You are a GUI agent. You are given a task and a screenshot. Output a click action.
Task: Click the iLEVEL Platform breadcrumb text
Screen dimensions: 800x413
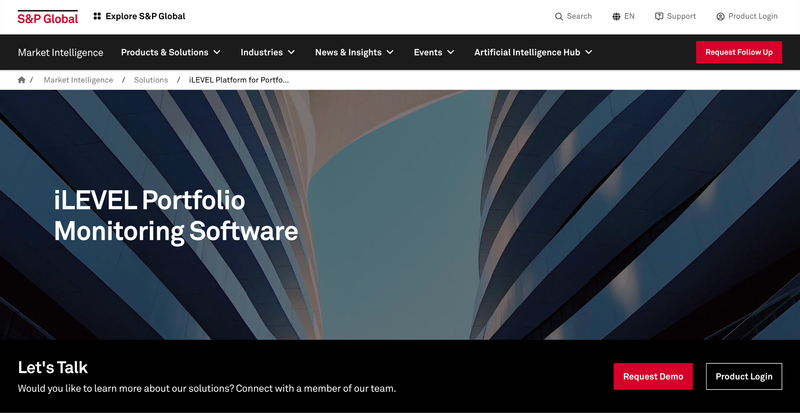[239, 80]
